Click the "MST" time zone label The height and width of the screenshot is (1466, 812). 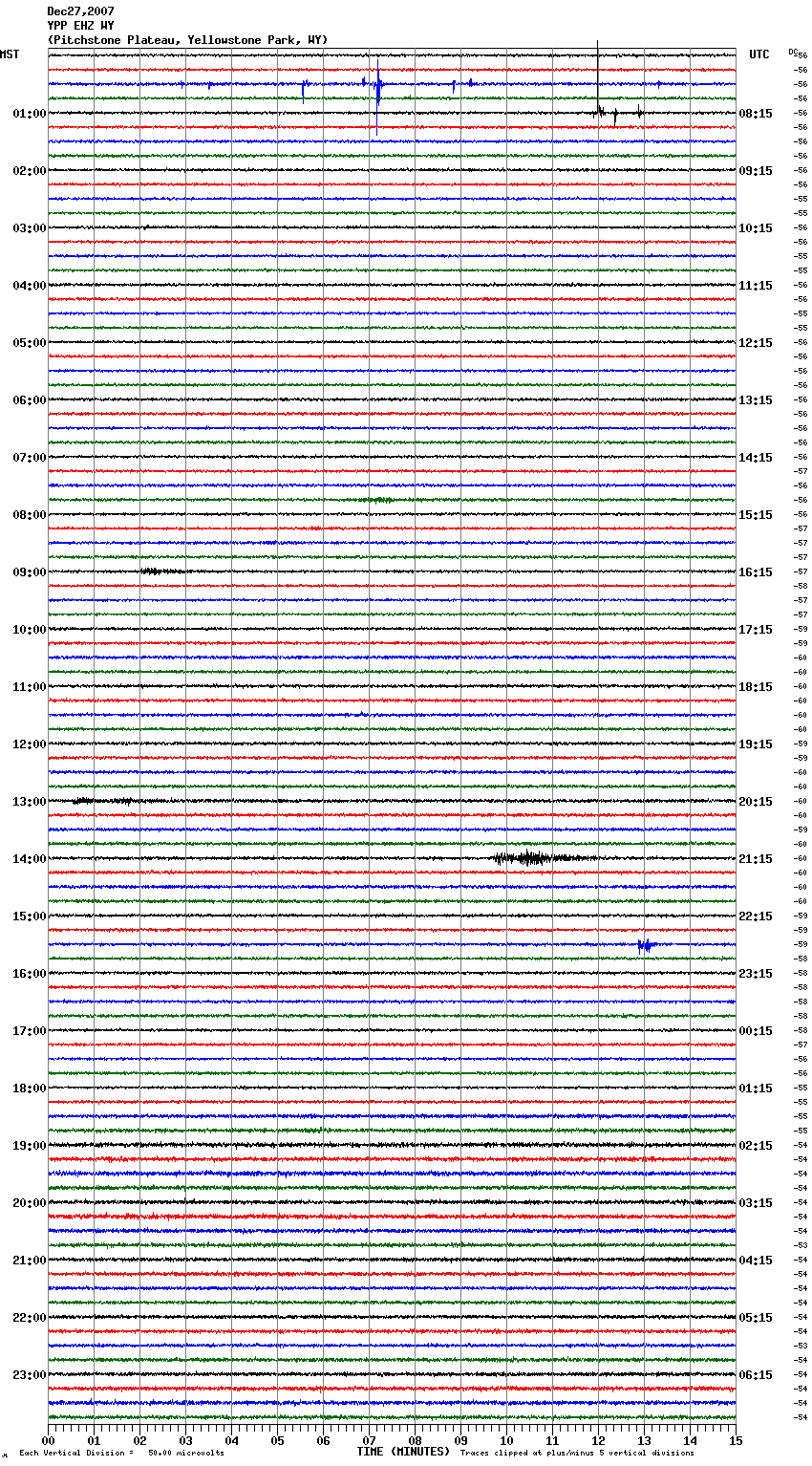coord(10,54)
